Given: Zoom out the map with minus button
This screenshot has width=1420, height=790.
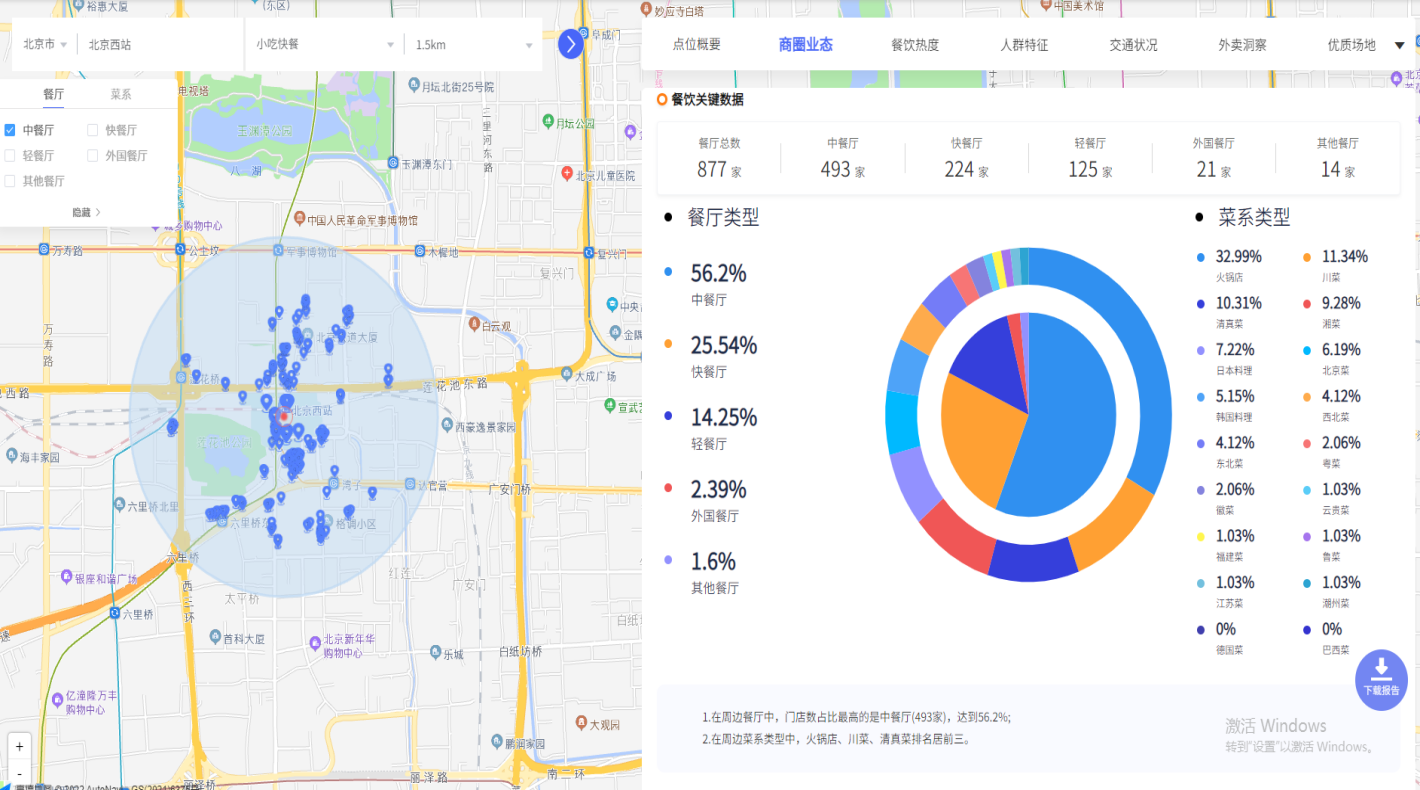Looking at the screenshot, I should [20, 773].
